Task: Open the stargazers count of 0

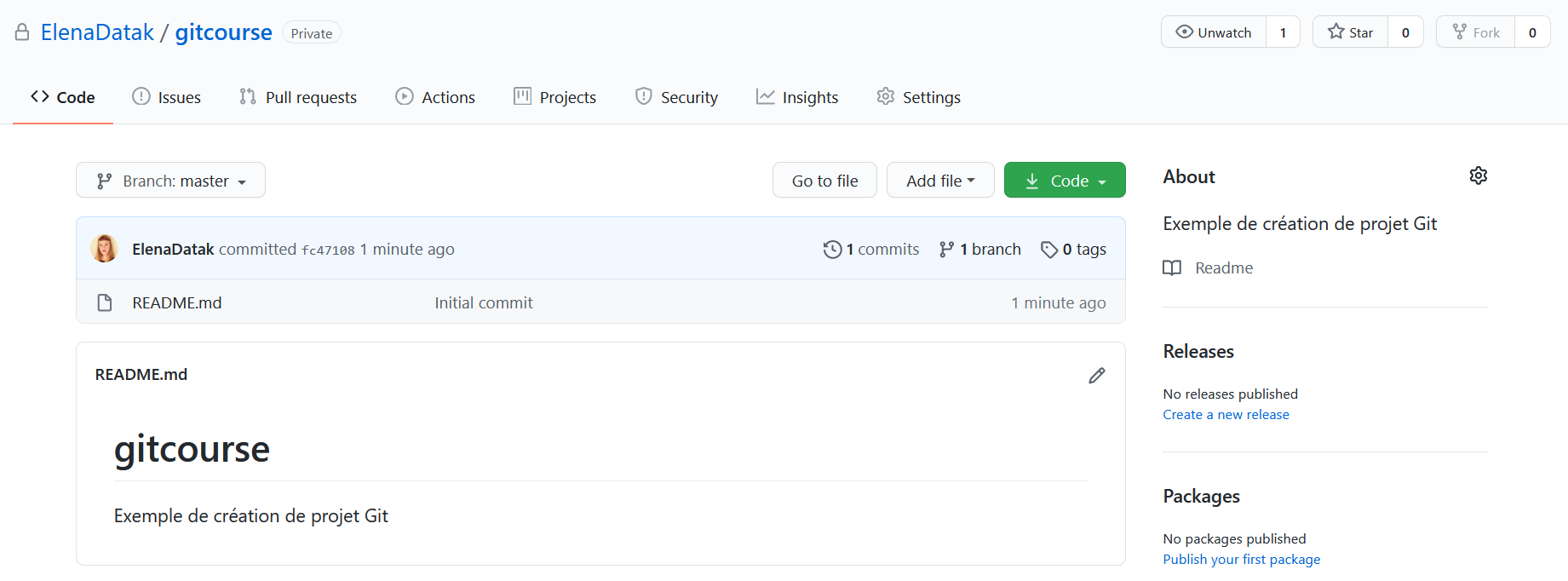Action: point(1405,32)
